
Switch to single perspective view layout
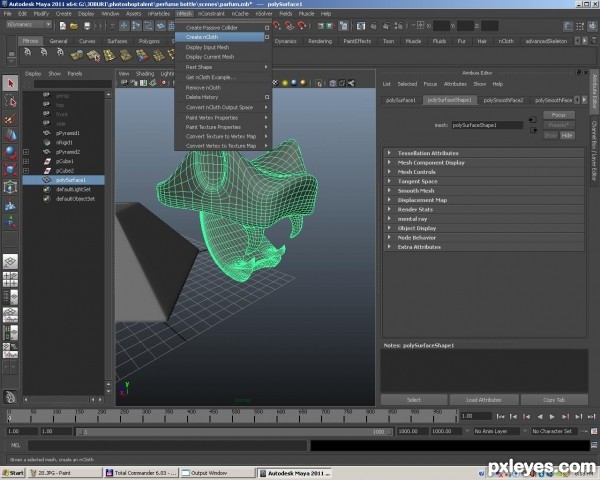click(10, 262)
